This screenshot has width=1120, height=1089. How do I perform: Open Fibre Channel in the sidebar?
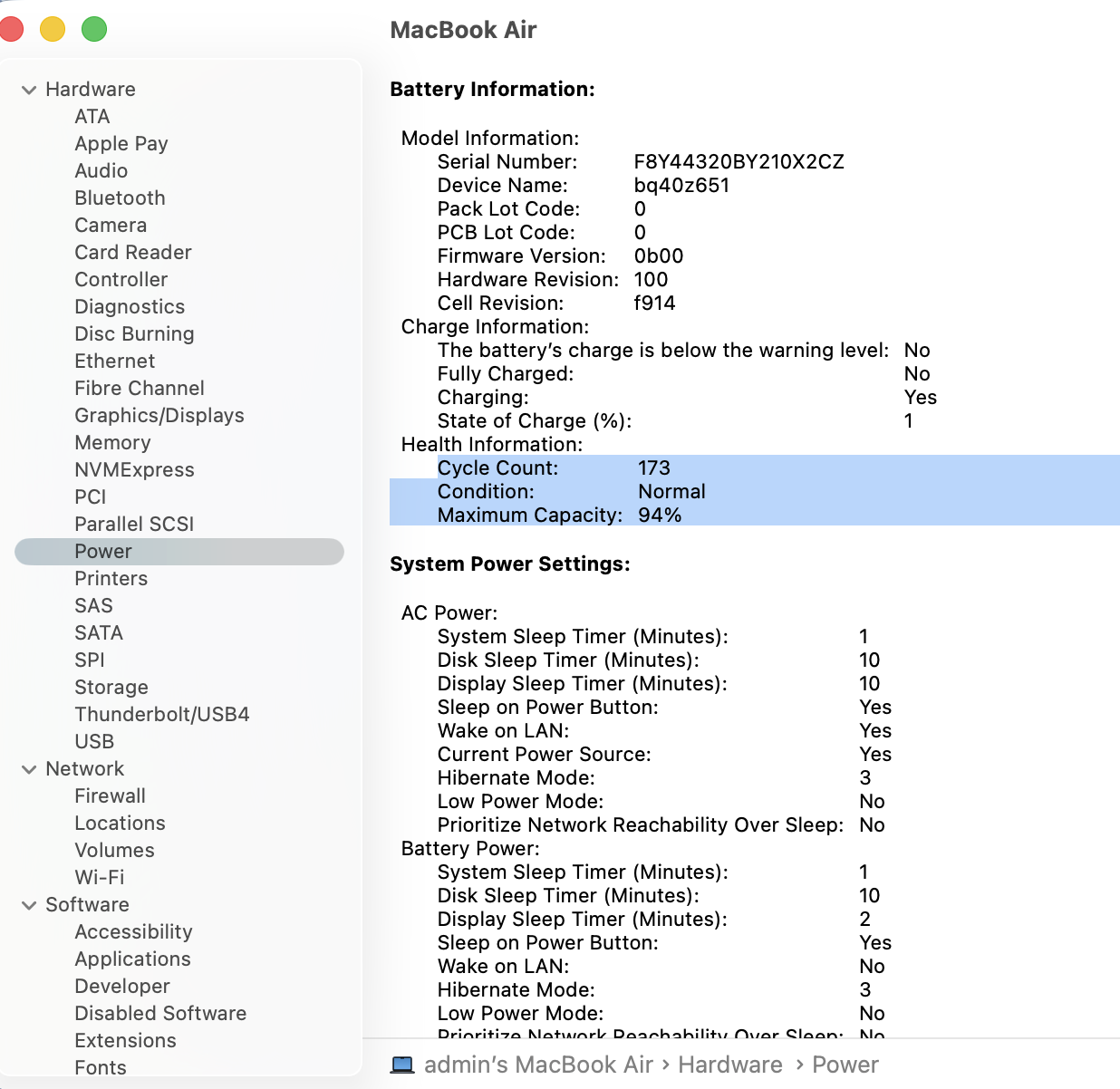pyautogui.click(x=140, y=389)
